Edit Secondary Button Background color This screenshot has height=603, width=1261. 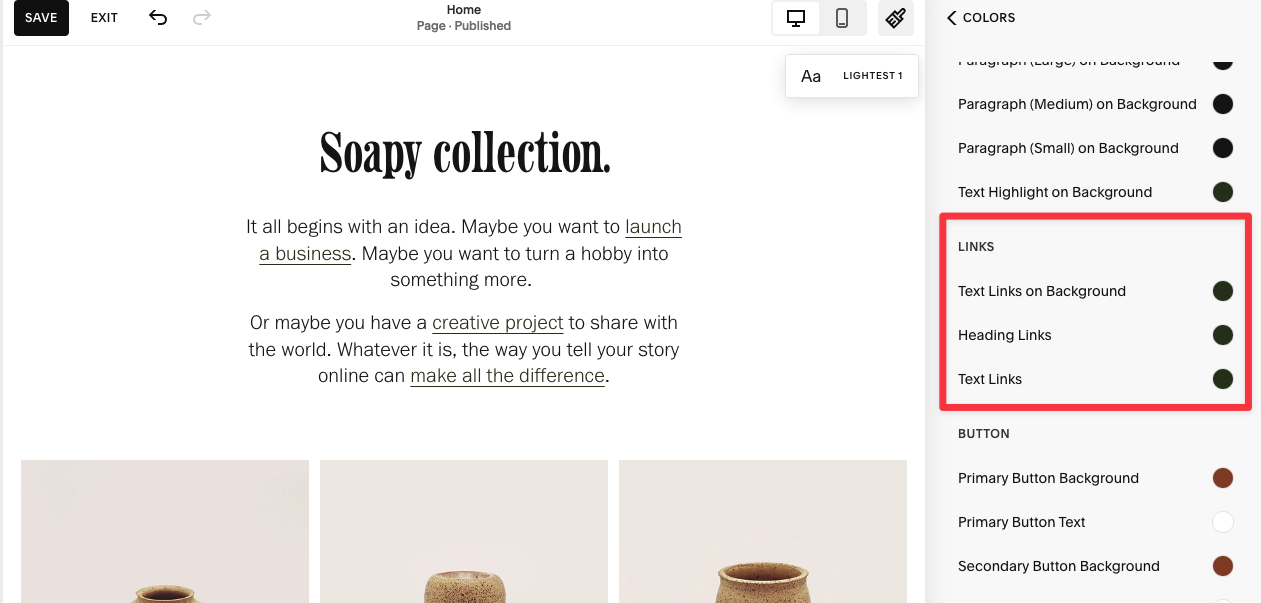[1222, 566]
